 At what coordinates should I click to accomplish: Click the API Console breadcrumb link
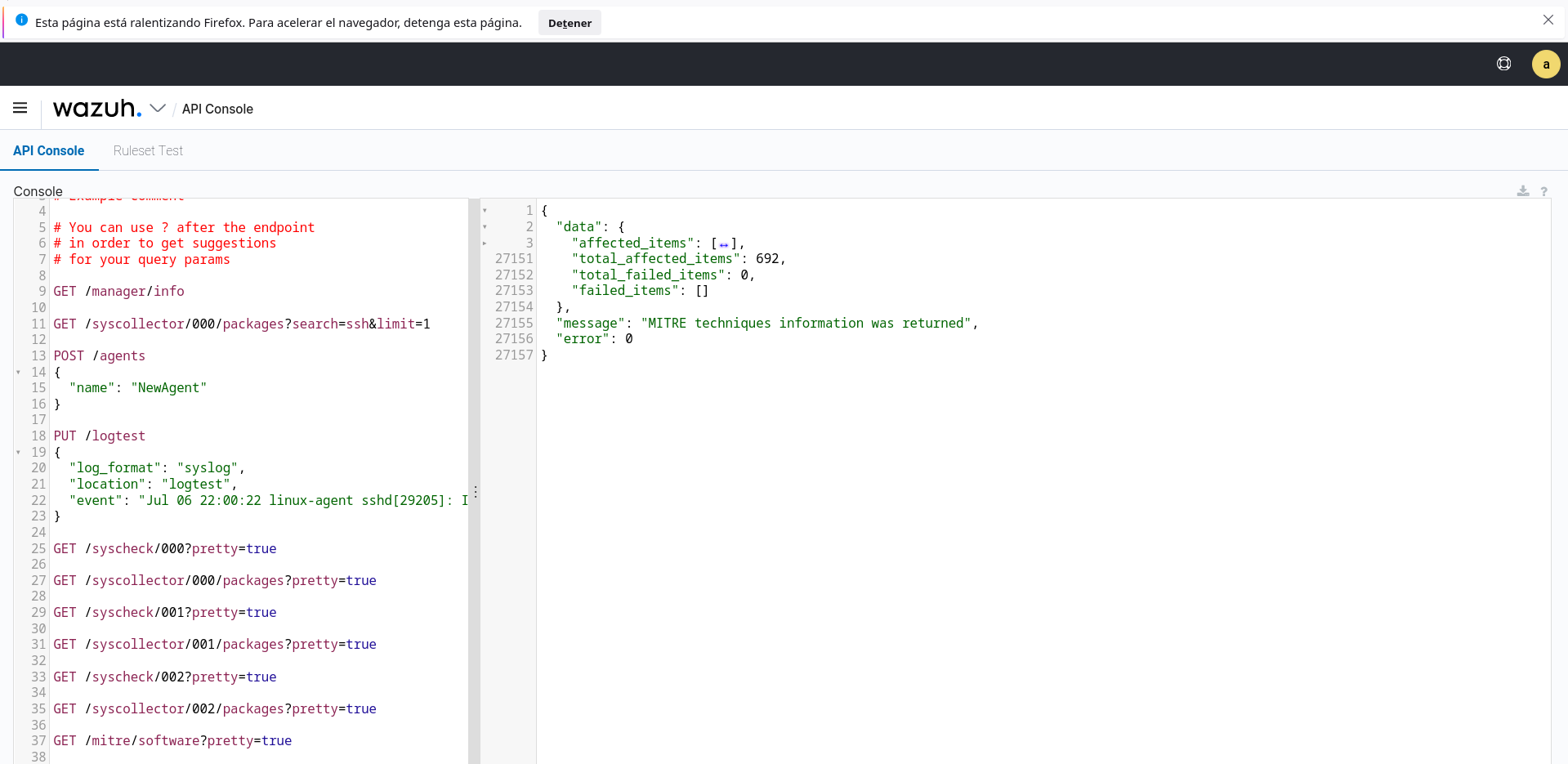pyautogui.click(x=217, y=109)
